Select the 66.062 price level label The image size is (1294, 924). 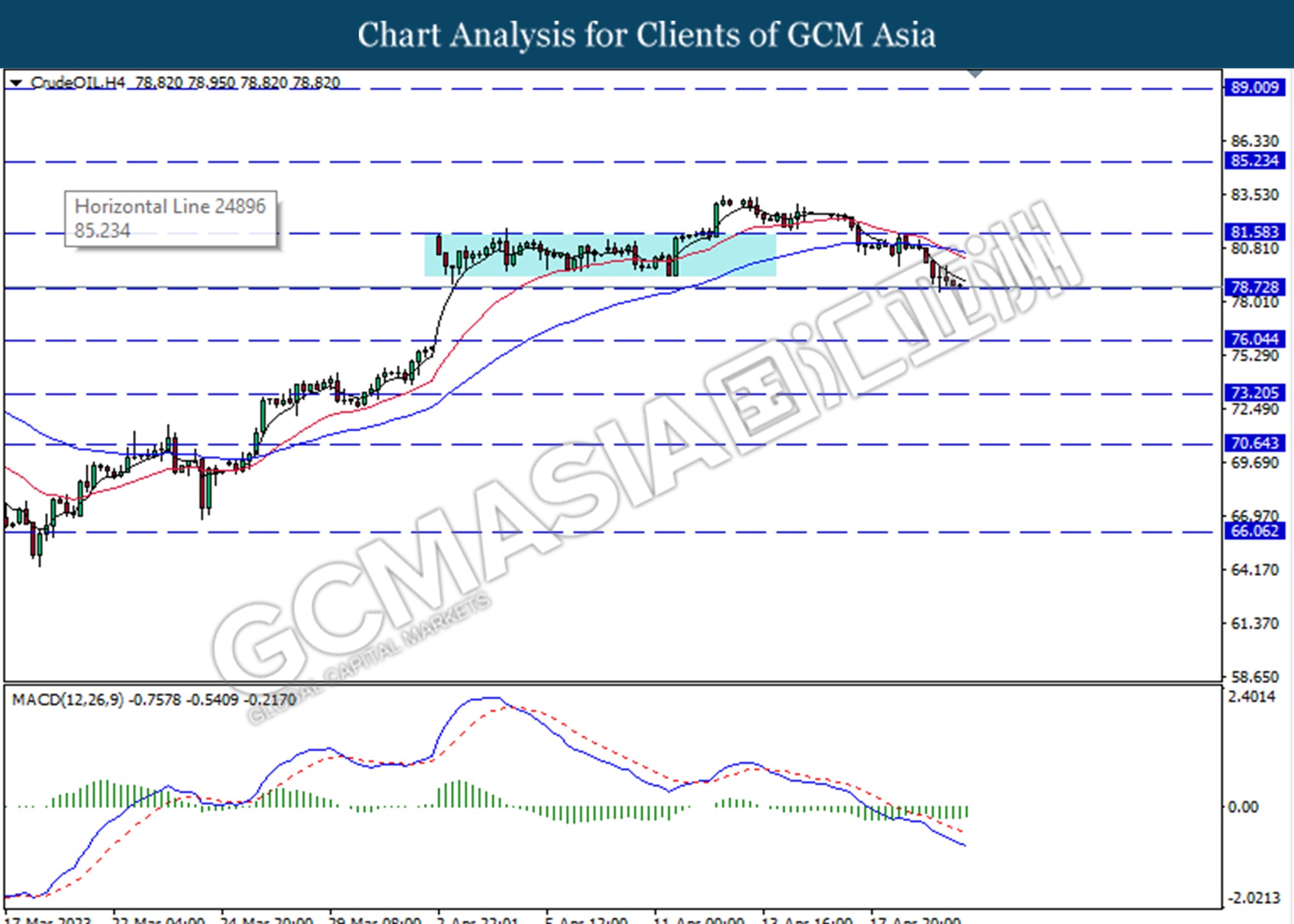coord(1254,531)
